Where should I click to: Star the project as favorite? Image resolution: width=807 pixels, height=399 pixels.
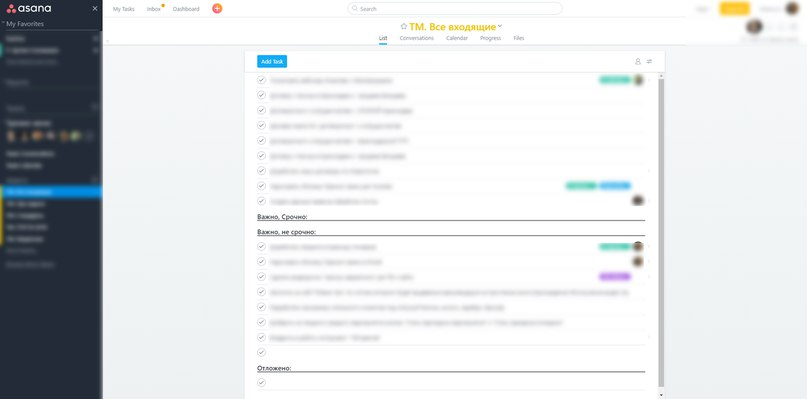tap(404, 26)
